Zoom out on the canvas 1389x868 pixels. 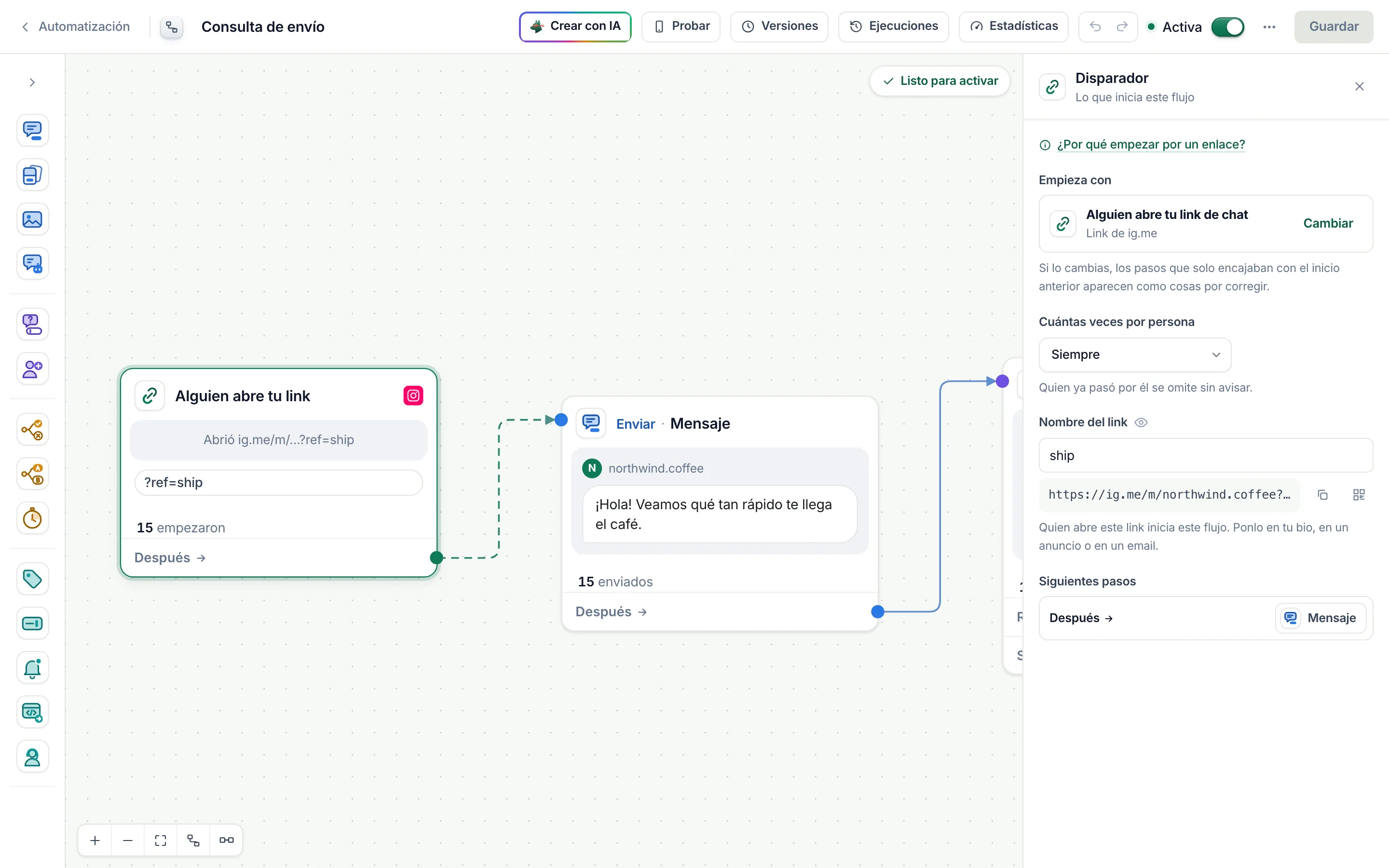[x=128, y=841]
